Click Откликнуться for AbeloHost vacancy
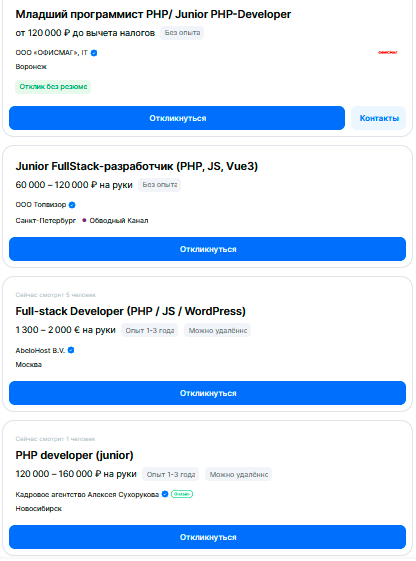This screenshot has width=416, height=561. click(x=207, y=393)
